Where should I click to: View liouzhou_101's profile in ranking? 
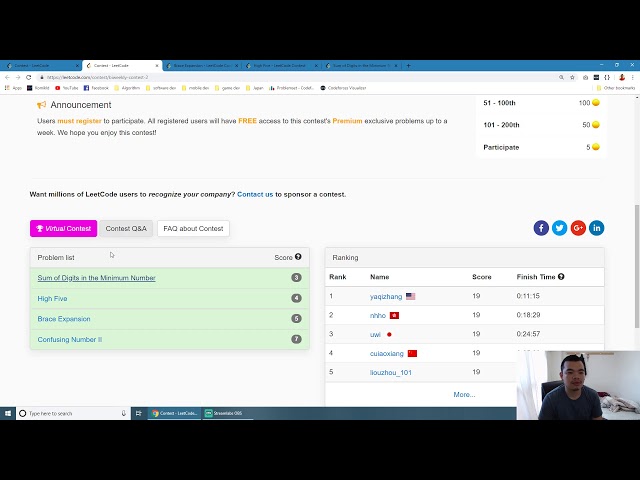pos(391,372)
